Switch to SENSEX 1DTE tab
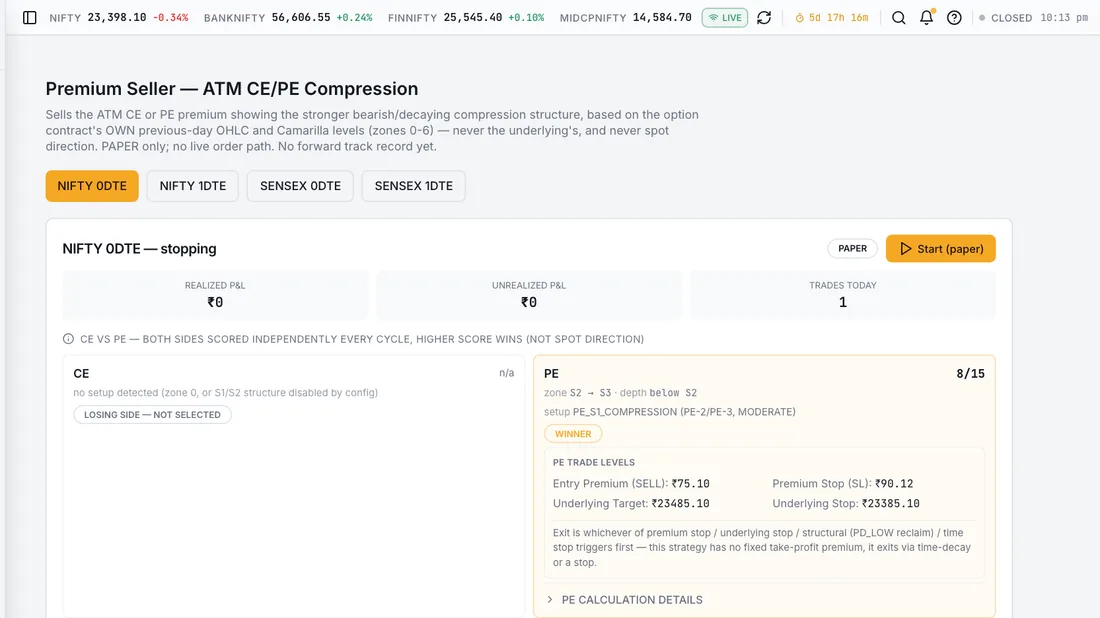Viewport: 1100px width, 618px height. [414, 186]
